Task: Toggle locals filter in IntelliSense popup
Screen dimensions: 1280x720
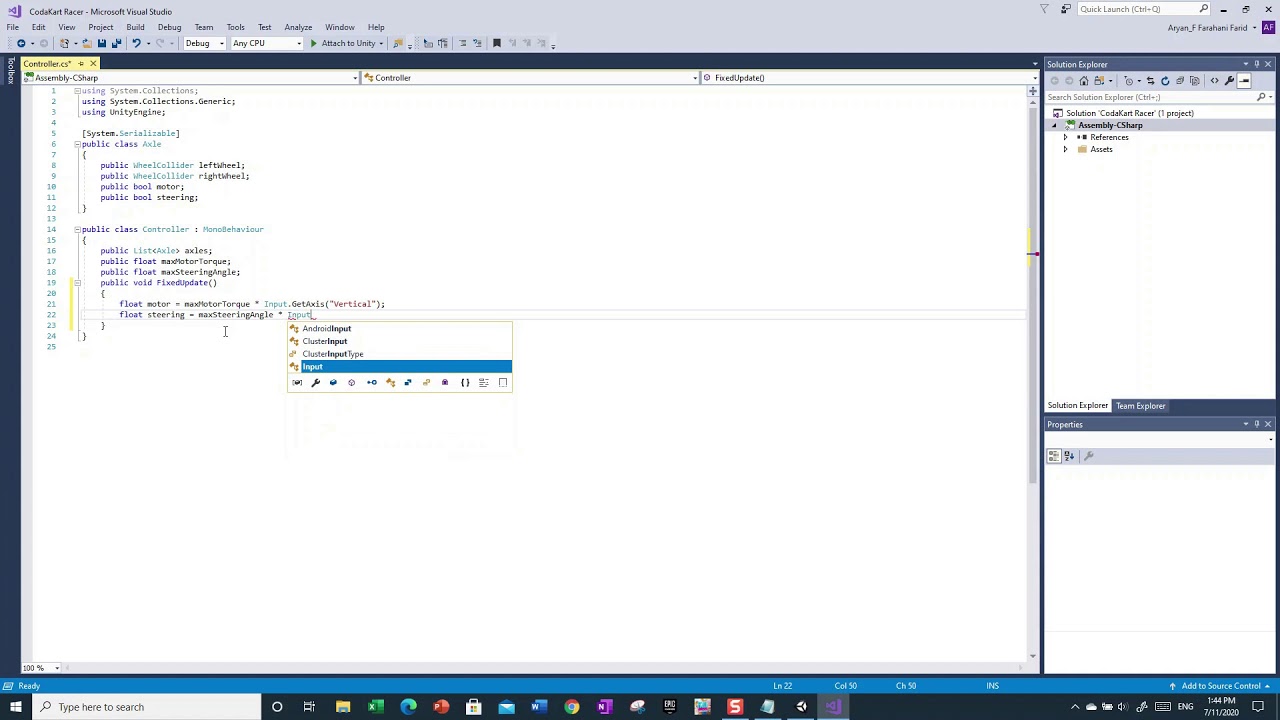Action: click(297, 382)
